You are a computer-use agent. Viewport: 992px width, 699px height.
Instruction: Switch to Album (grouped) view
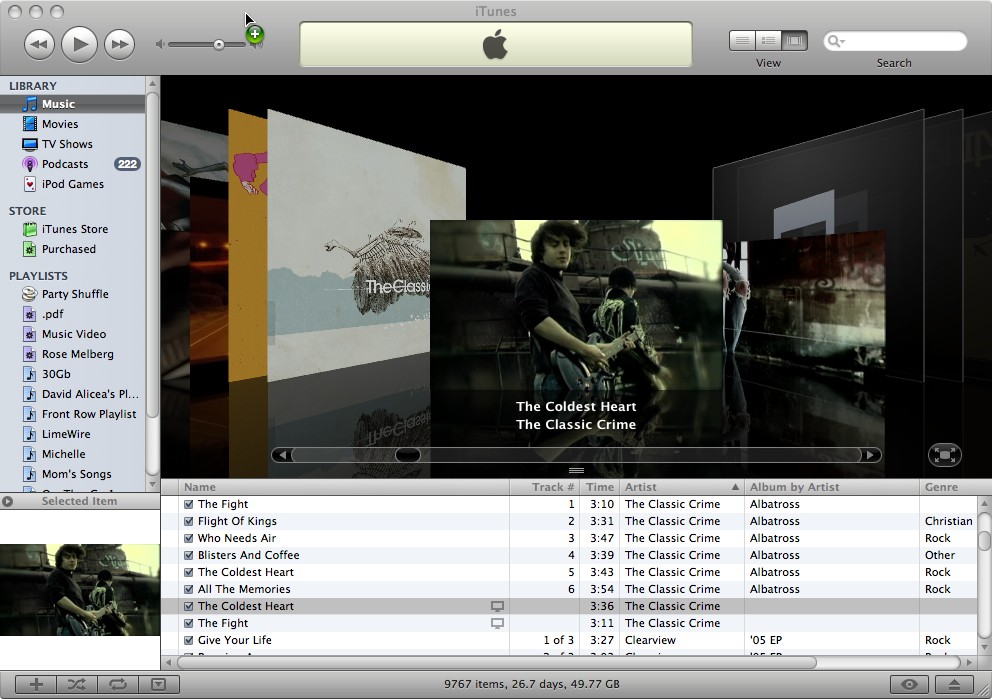[768, 41]
